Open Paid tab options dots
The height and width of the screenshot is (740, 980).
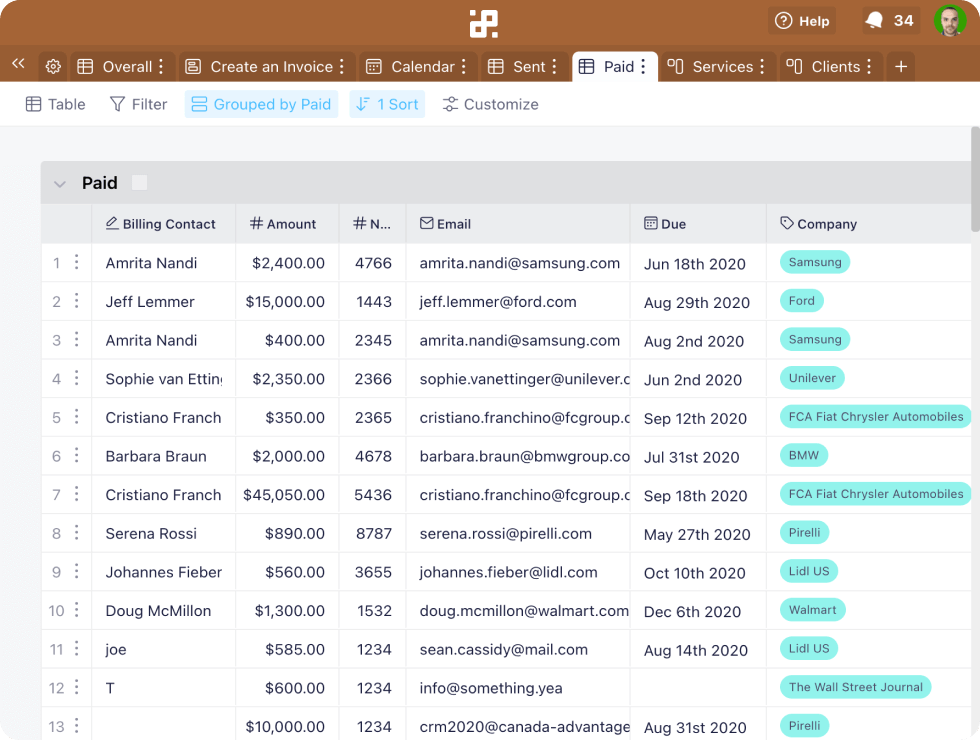pos(643,66)
